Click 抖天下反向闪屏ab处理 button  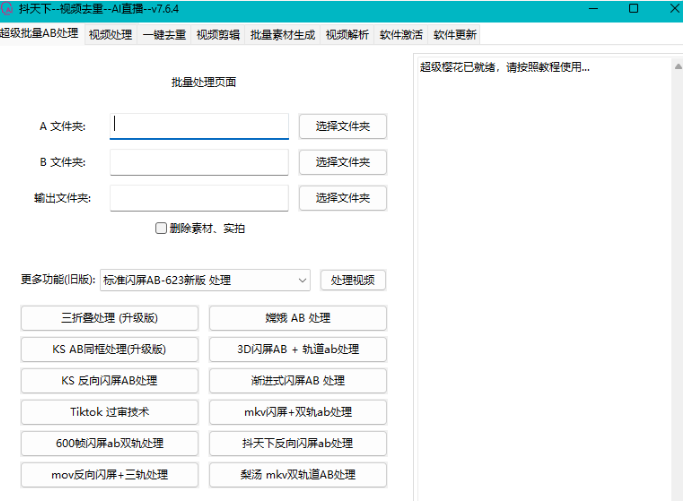click(x=298, y=443)
